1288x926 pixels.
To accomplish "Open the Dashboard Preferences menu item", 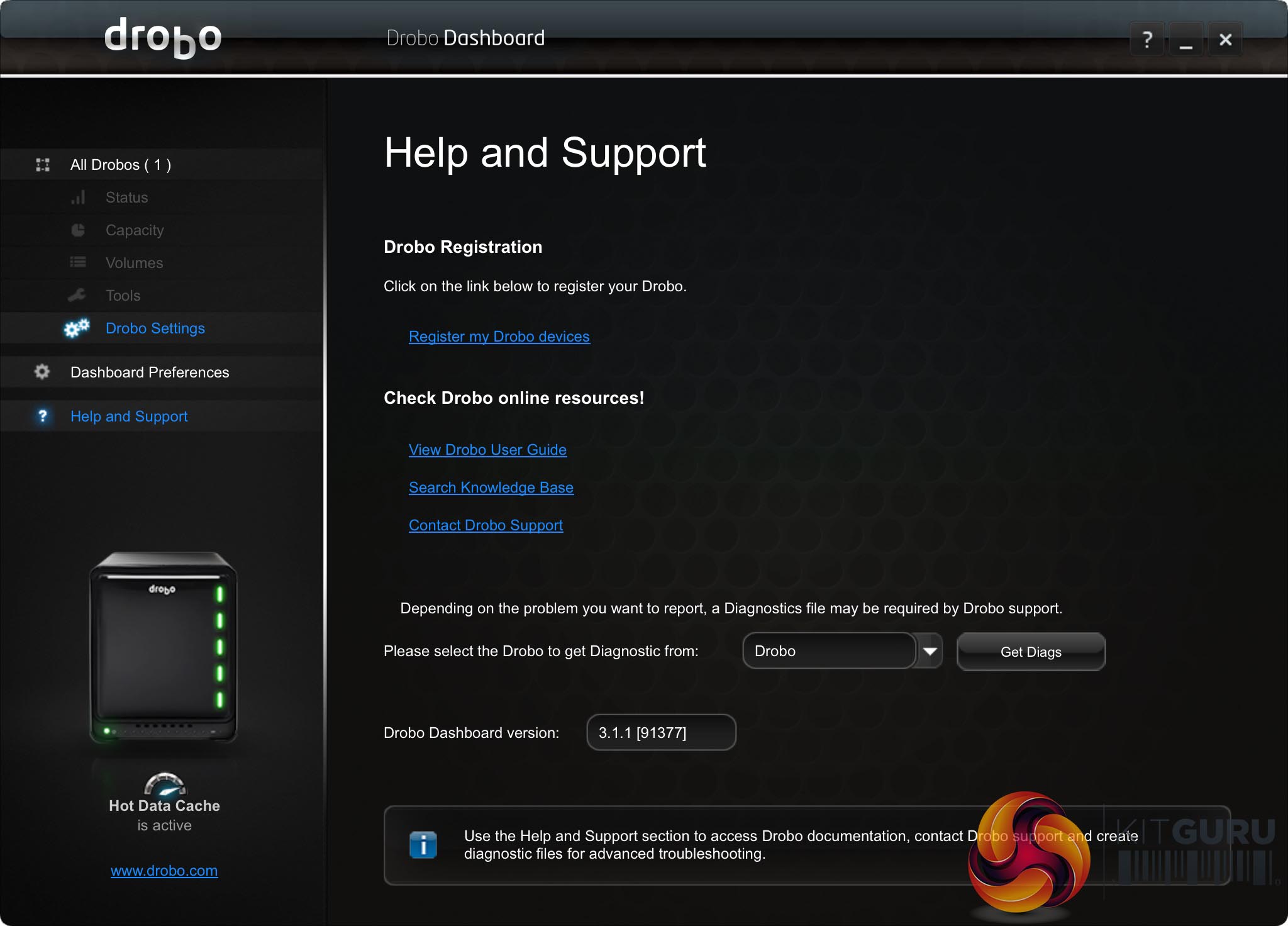I will (x=150, y=372).
